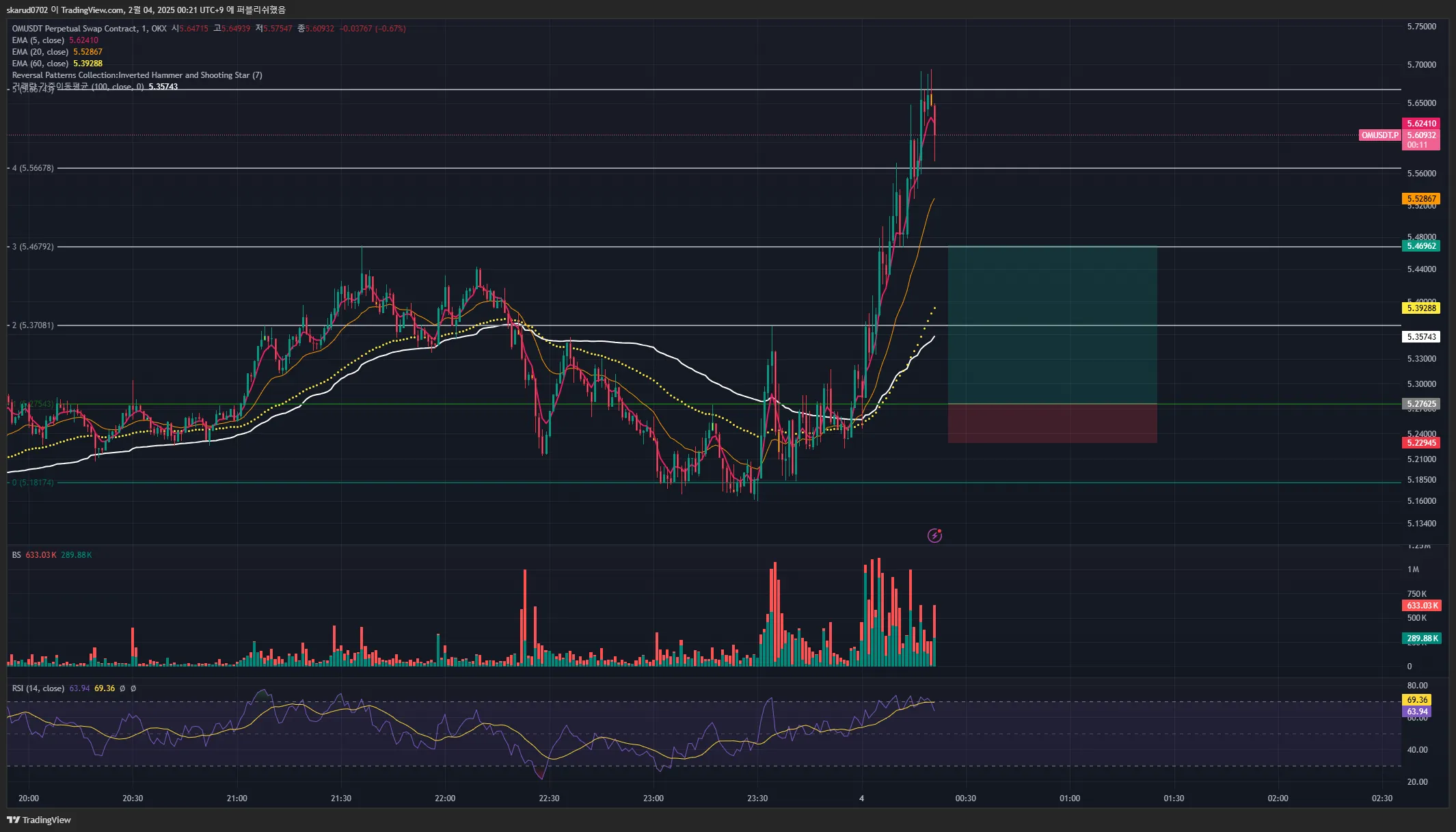Screen dimensions: 1456x832
Task: Click the pink 5.62410 price axis tag
Action: click(1421, 124)
